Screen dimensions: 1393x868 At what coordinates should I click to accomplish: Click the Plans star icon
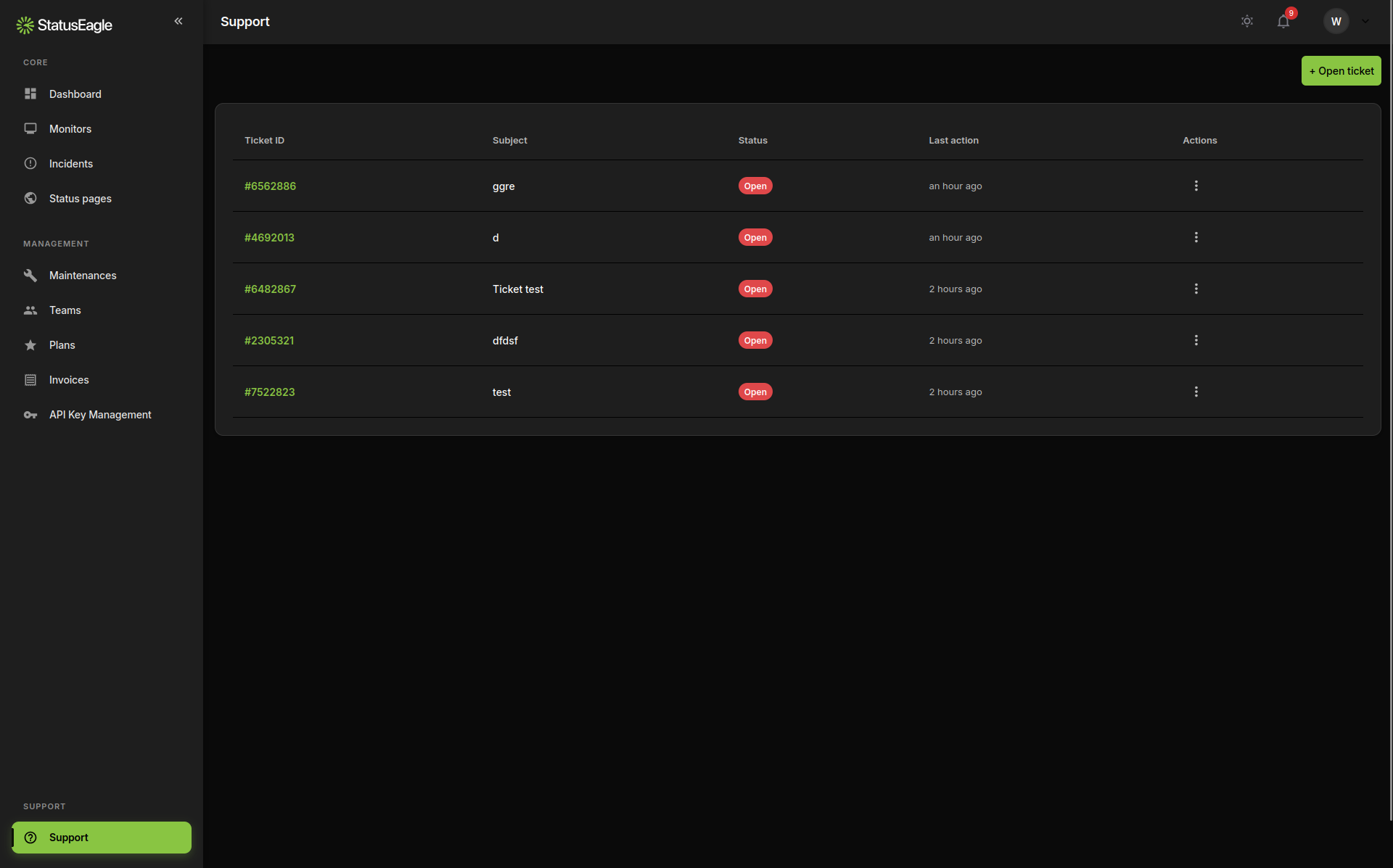(30, 344)
